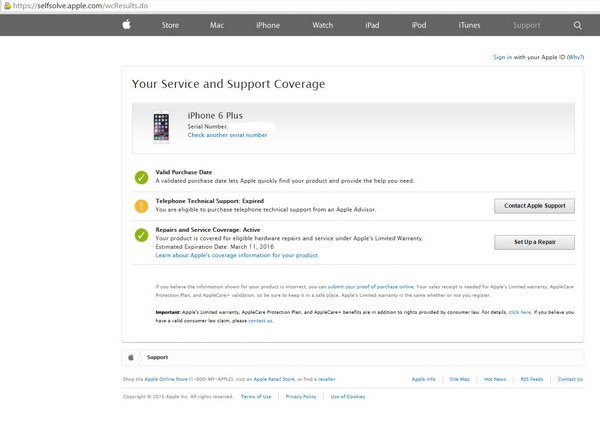Click the 'contact us' consumer law claim link
Image resolution: width=600 pixels, height=440 pixels.
[x=261, y=321]
